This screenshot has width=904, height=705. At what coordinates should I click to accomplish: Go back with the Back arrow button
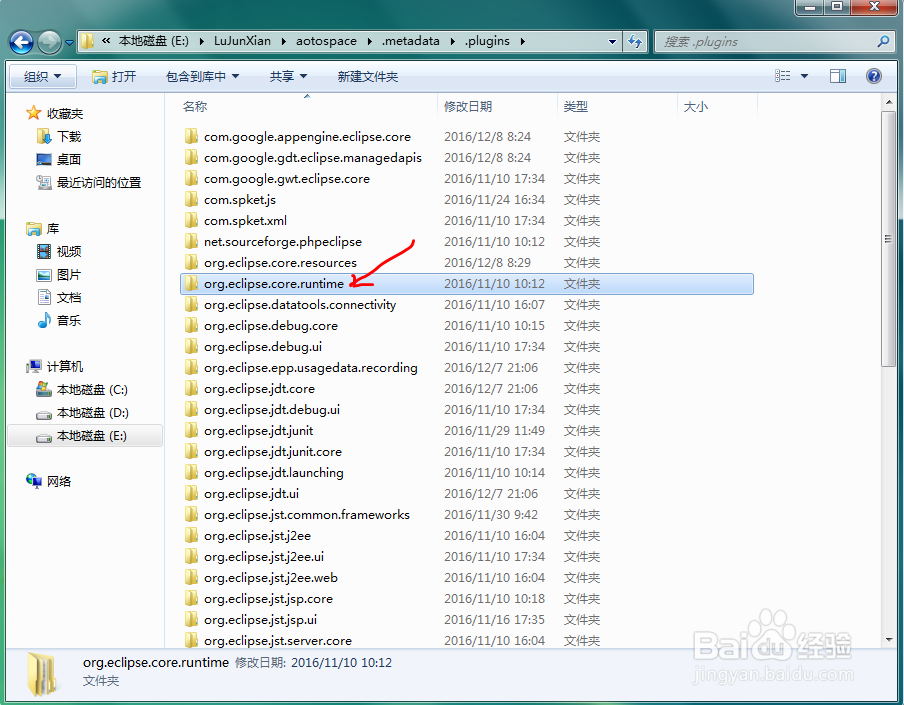pyautogui.click(x=21, y=42)
